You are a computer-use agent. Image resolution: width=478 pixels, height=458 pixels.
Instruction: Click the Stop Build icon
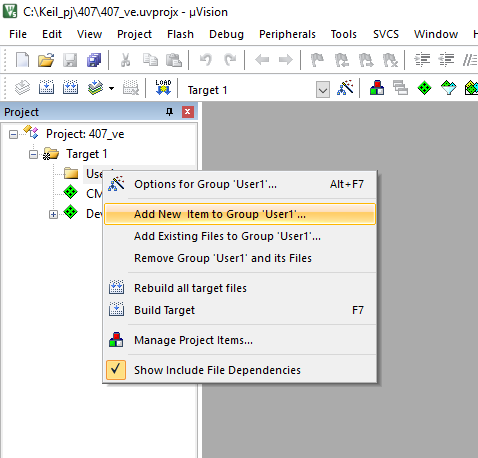point(131,88)
